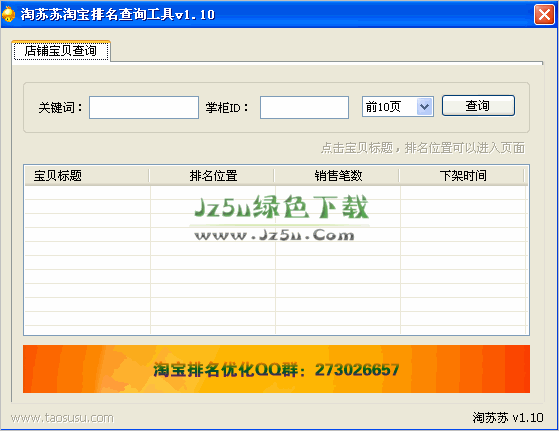This screenshot has height=431, width=559.
Task: Click the 淘宝排名优化QQ群 orange banner
Action: (276, 369)
